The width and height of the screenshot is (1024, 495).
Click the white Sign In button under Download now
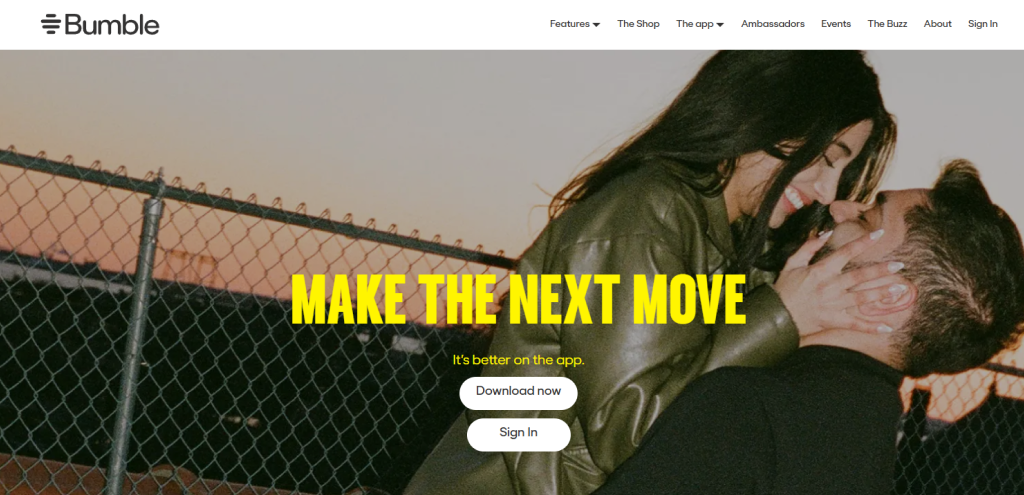tap(519, 434)
